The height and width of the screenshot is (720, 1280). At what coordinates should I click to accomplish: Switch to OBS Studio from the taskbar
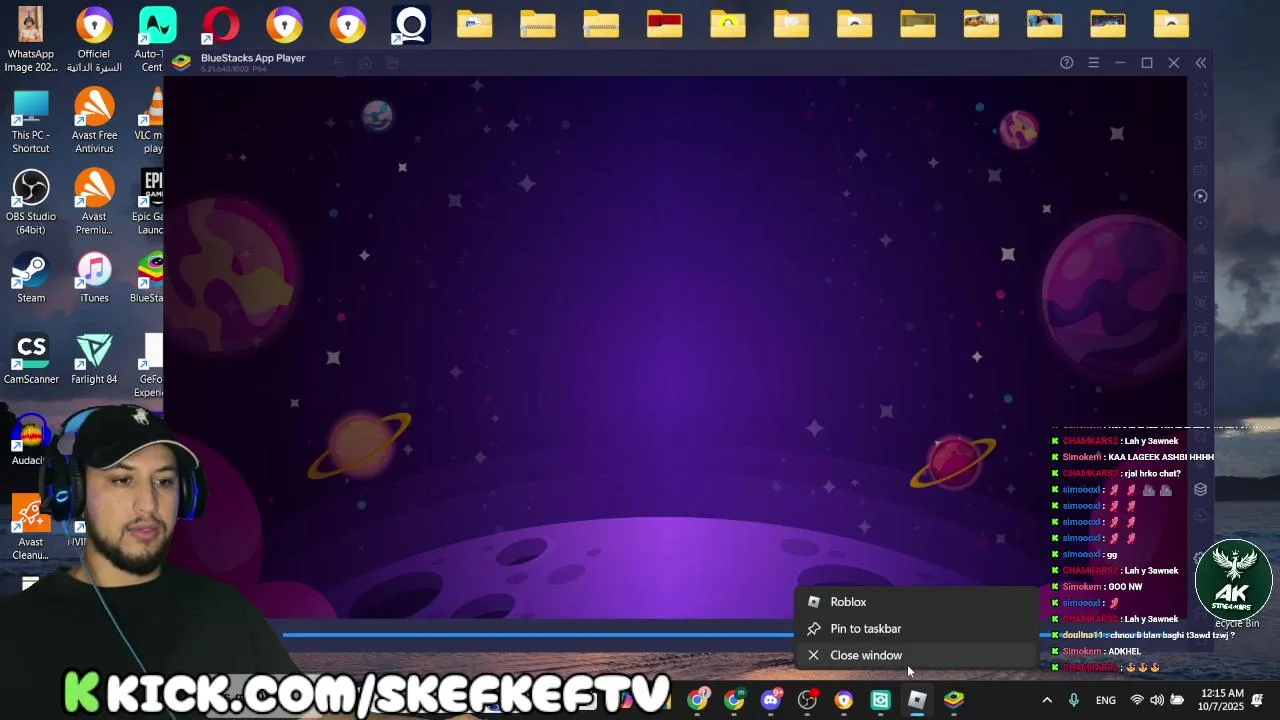click(807, 700)
